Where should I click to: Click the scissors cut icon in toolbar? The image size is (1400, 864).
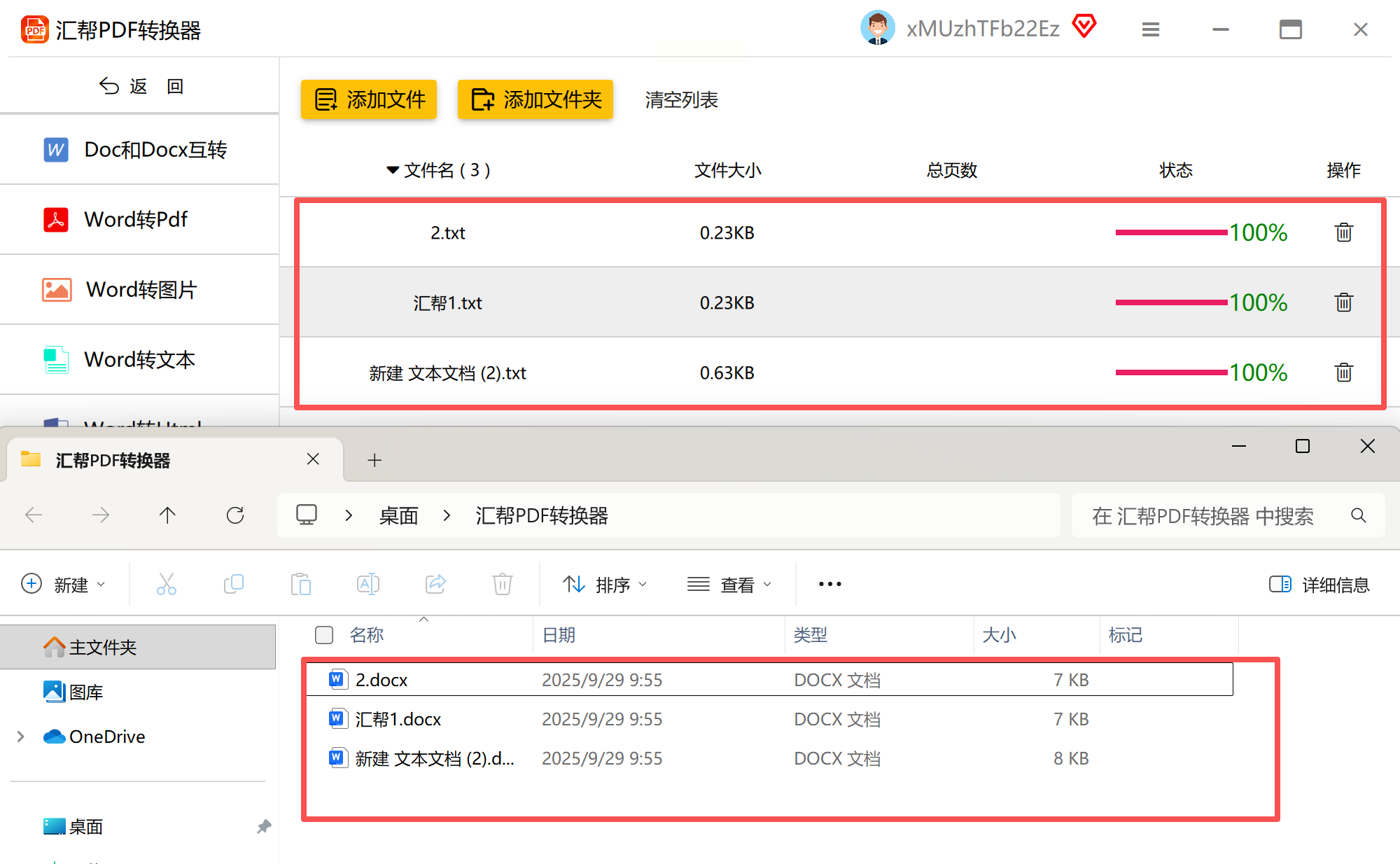(167, 584)
